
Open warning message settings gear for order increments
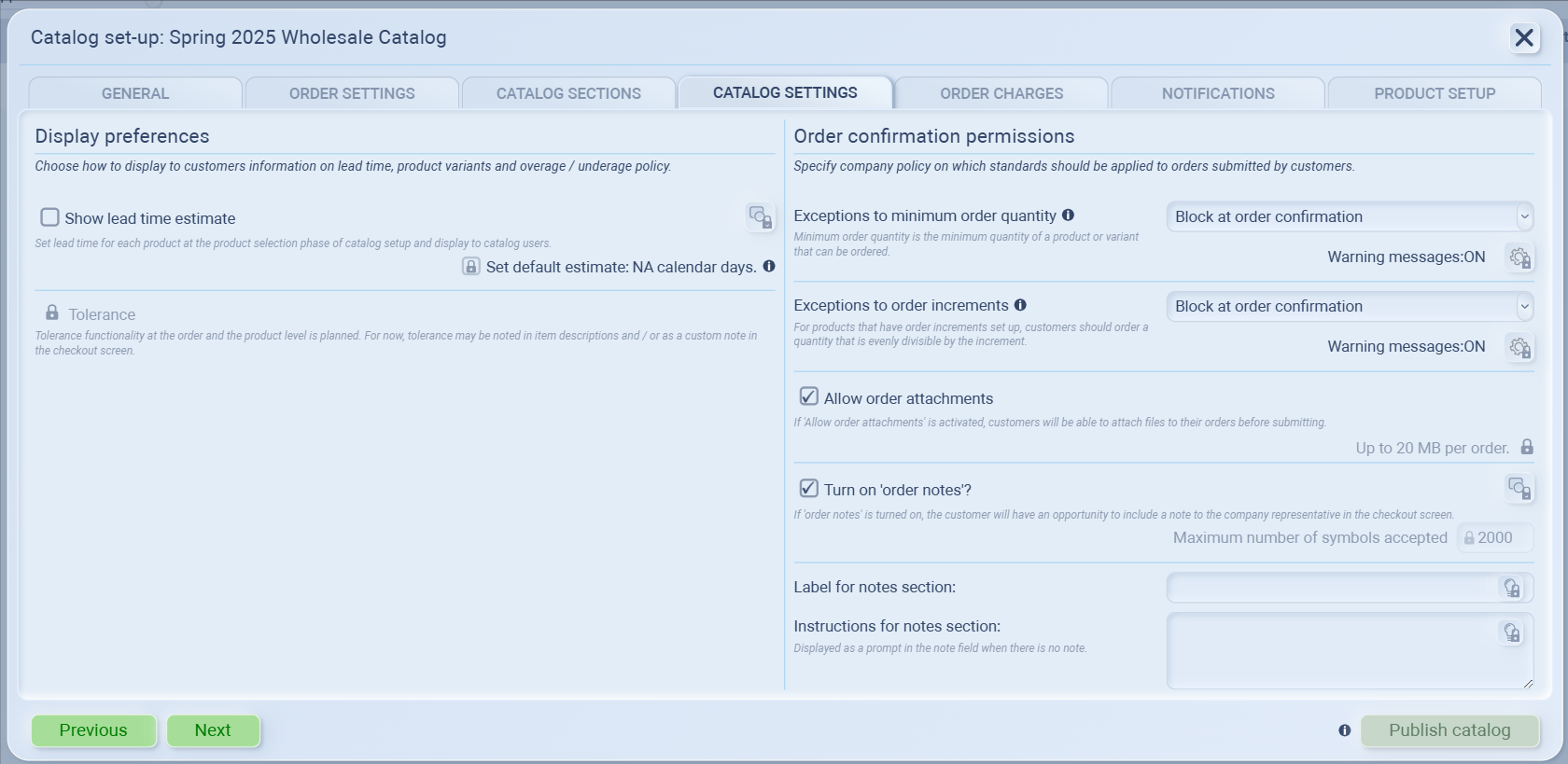coord(1519,348)
